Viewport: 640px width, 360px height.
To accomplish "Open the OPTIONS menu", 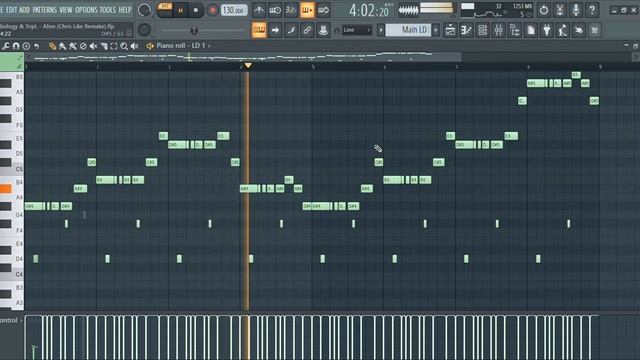I will [86, 9].
